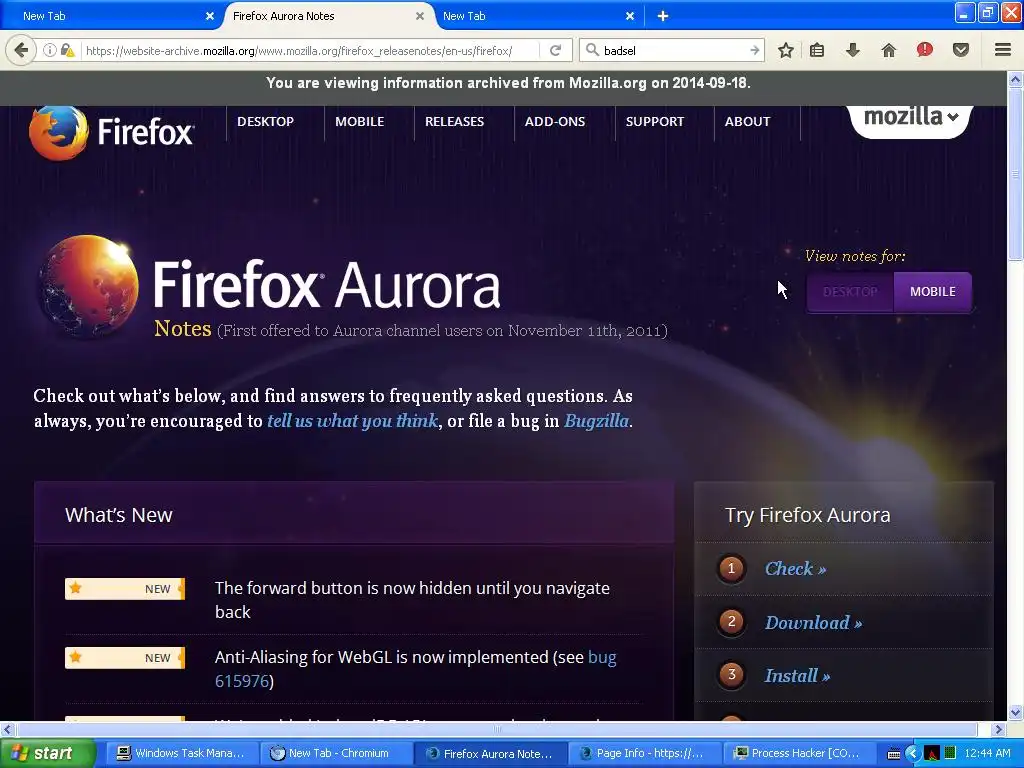This screenshot has height=768, width=1024.
Task: Toggle notes view to DESKTOP
Action: point(850,292)
